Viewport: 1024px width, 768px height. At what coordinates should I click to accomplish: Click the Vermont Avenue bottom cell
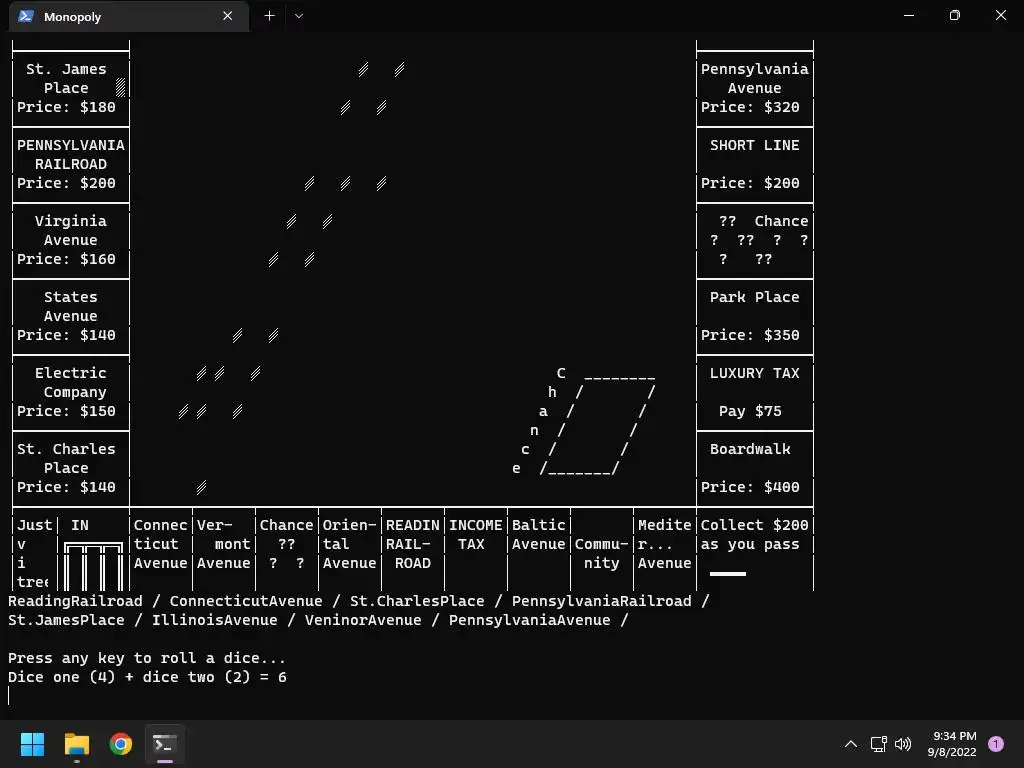pos(223,549)
